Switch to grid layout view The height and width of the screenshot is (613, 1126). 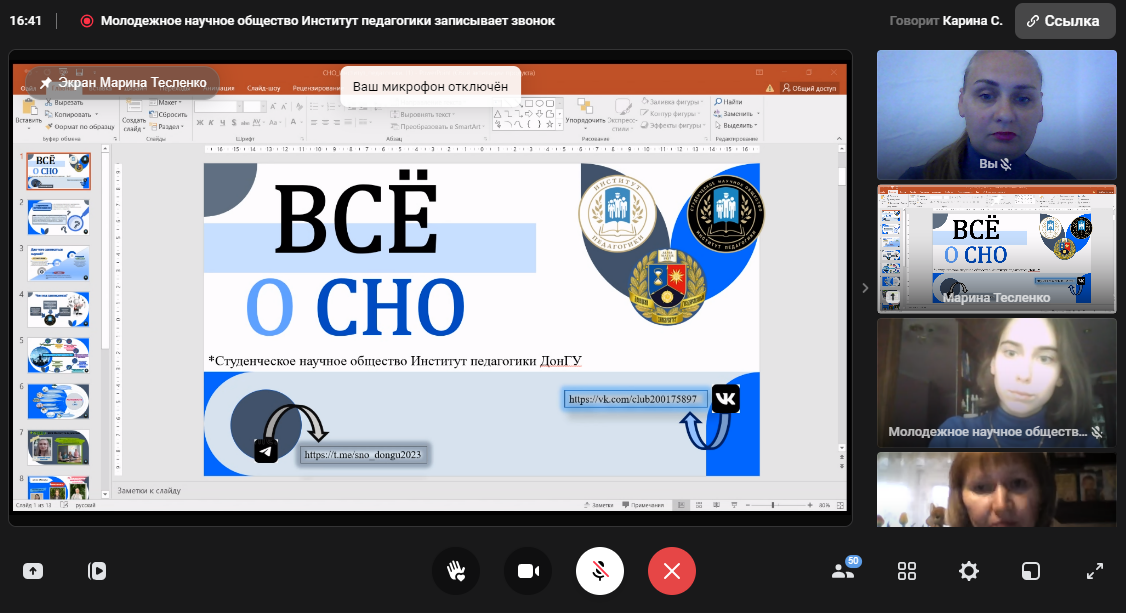pos(907,571)
